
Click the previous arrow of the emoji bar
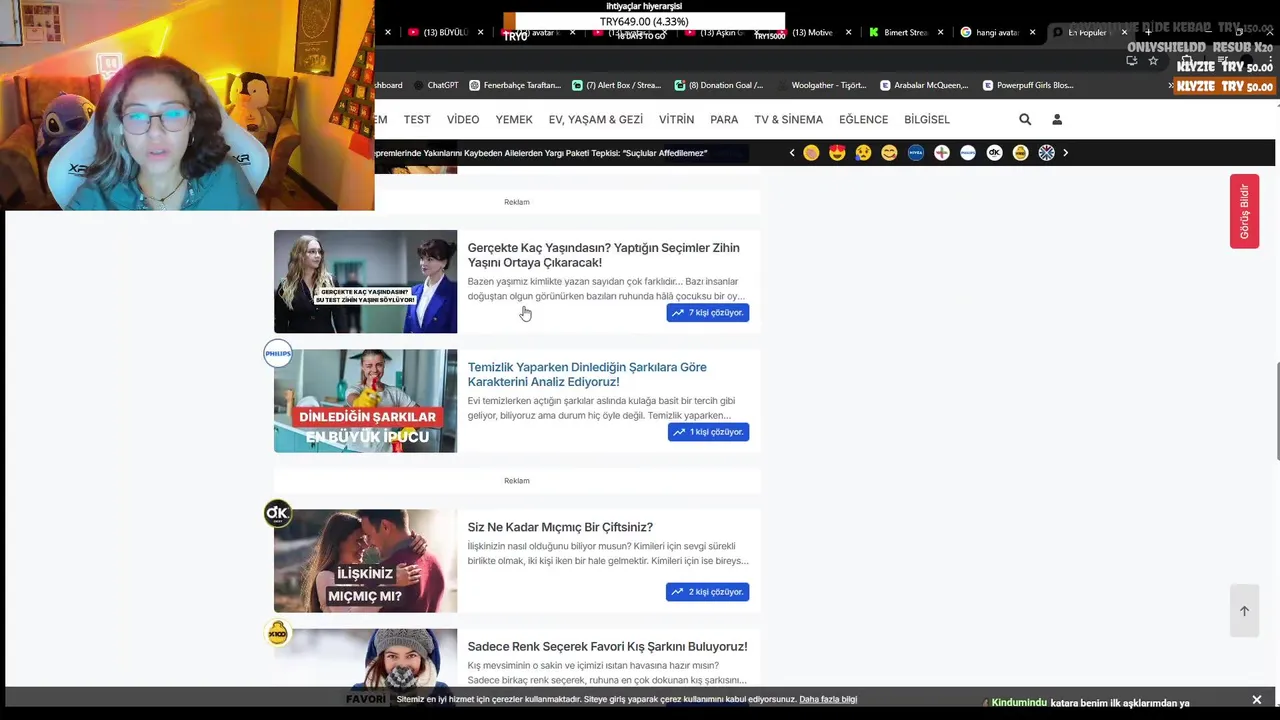tap(792, 153)
